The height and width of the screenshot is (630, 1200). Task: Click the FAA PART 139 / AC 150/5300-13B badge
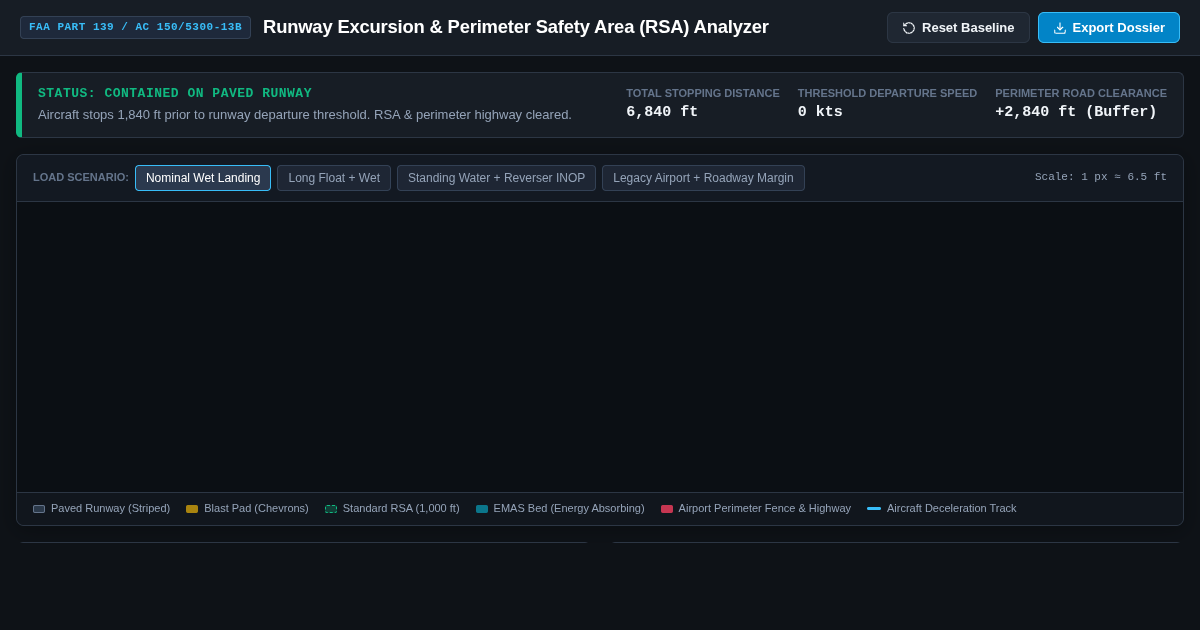pyautogui.click(x=135, y=27)
